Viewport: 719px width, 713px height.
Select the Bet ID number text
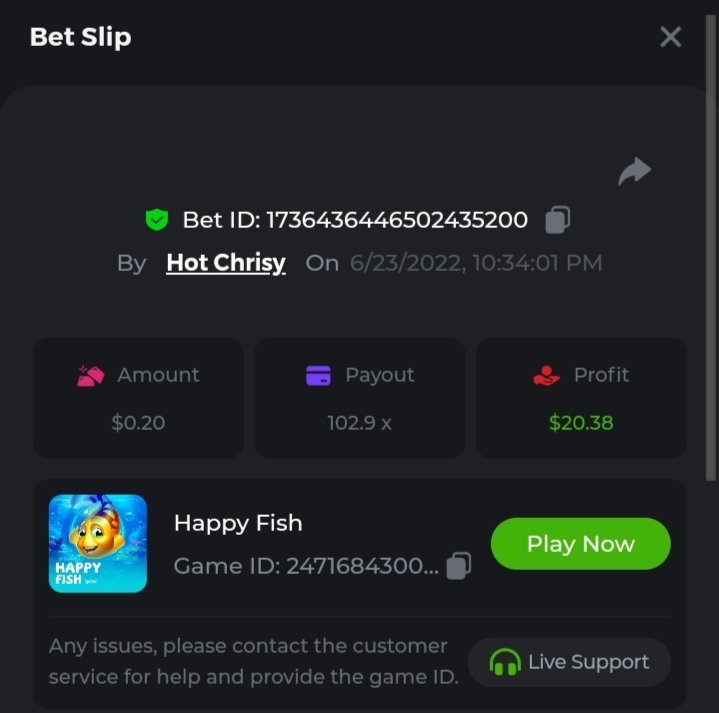click(397, 220)
